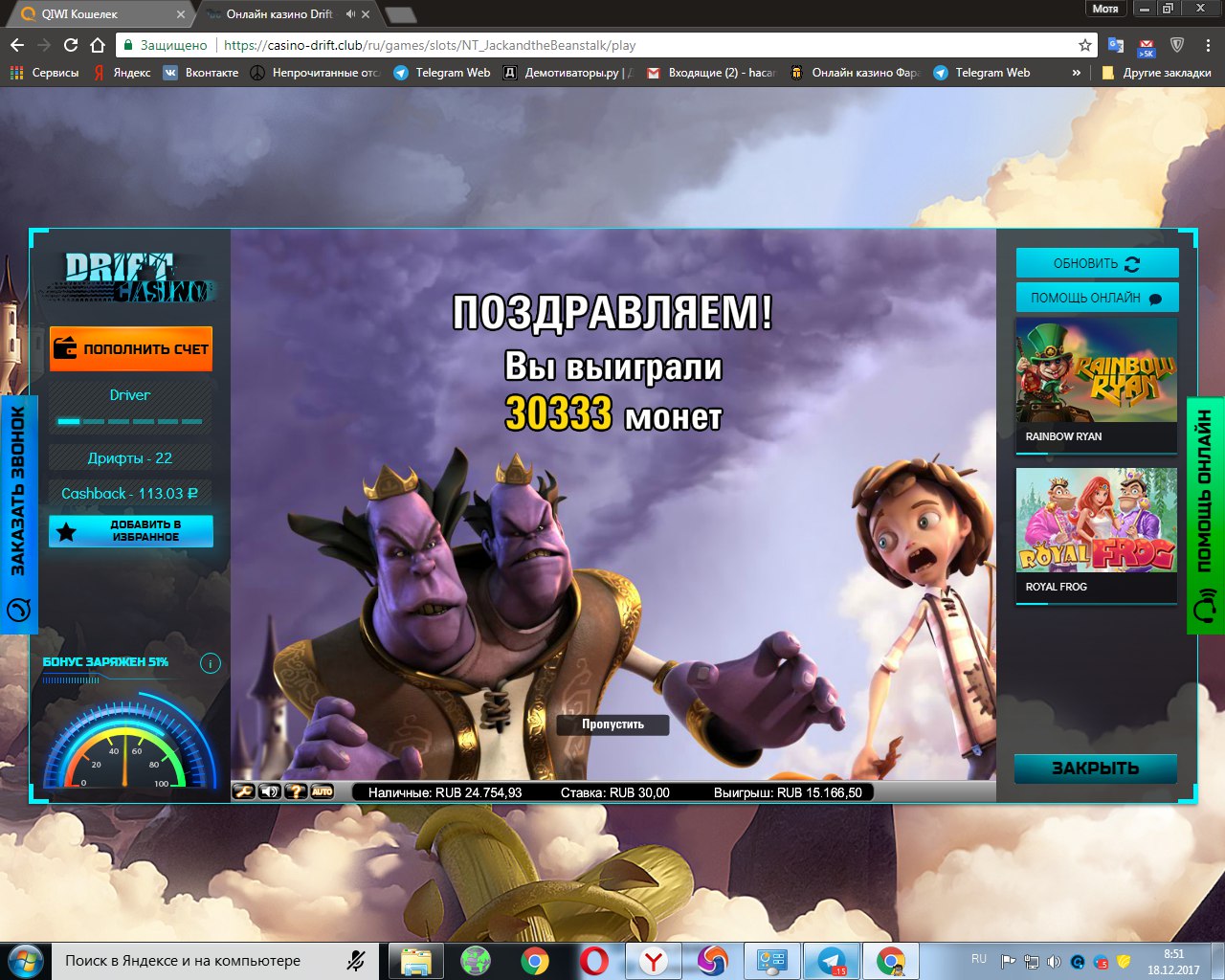
Task: Click the shield VPN extension icon
Action: click(1178, 45)
